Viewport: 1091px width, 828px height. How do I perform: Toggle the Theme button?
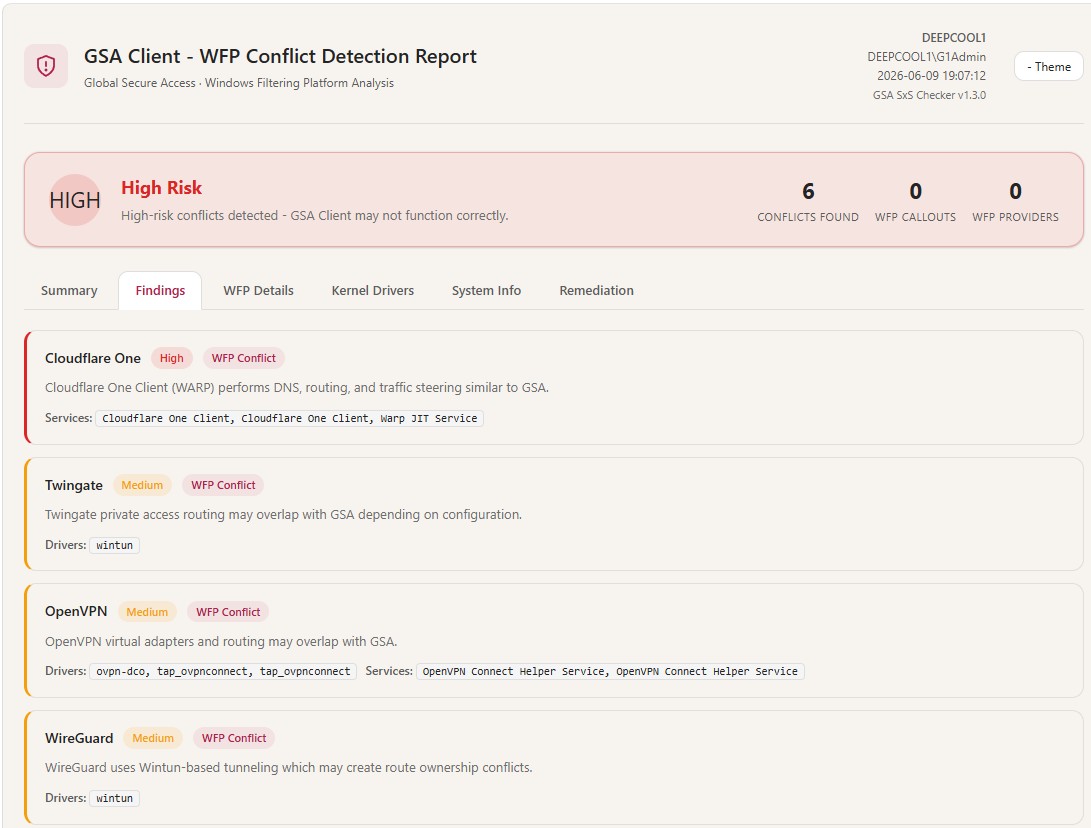(1049, 67)
